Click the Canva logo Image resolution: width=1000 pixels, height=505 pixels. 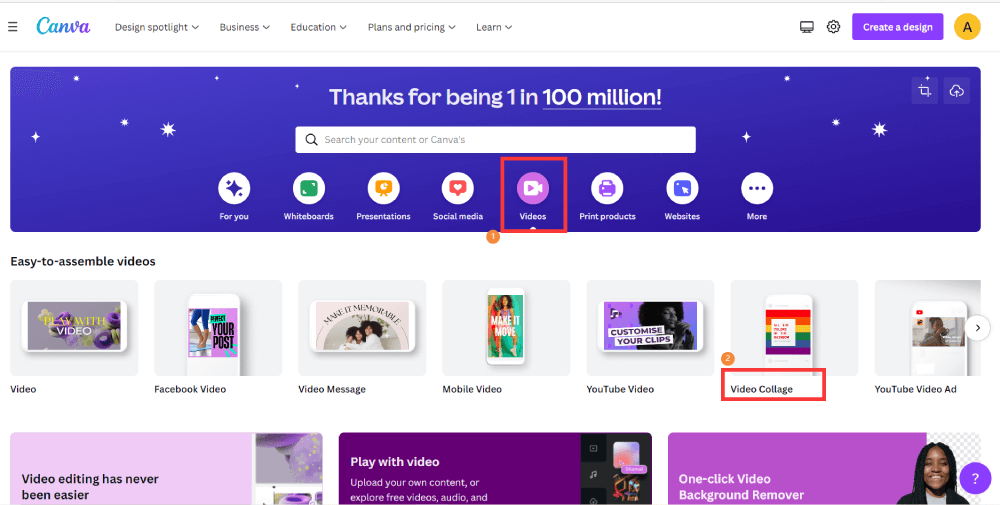(x=63, y=26)
